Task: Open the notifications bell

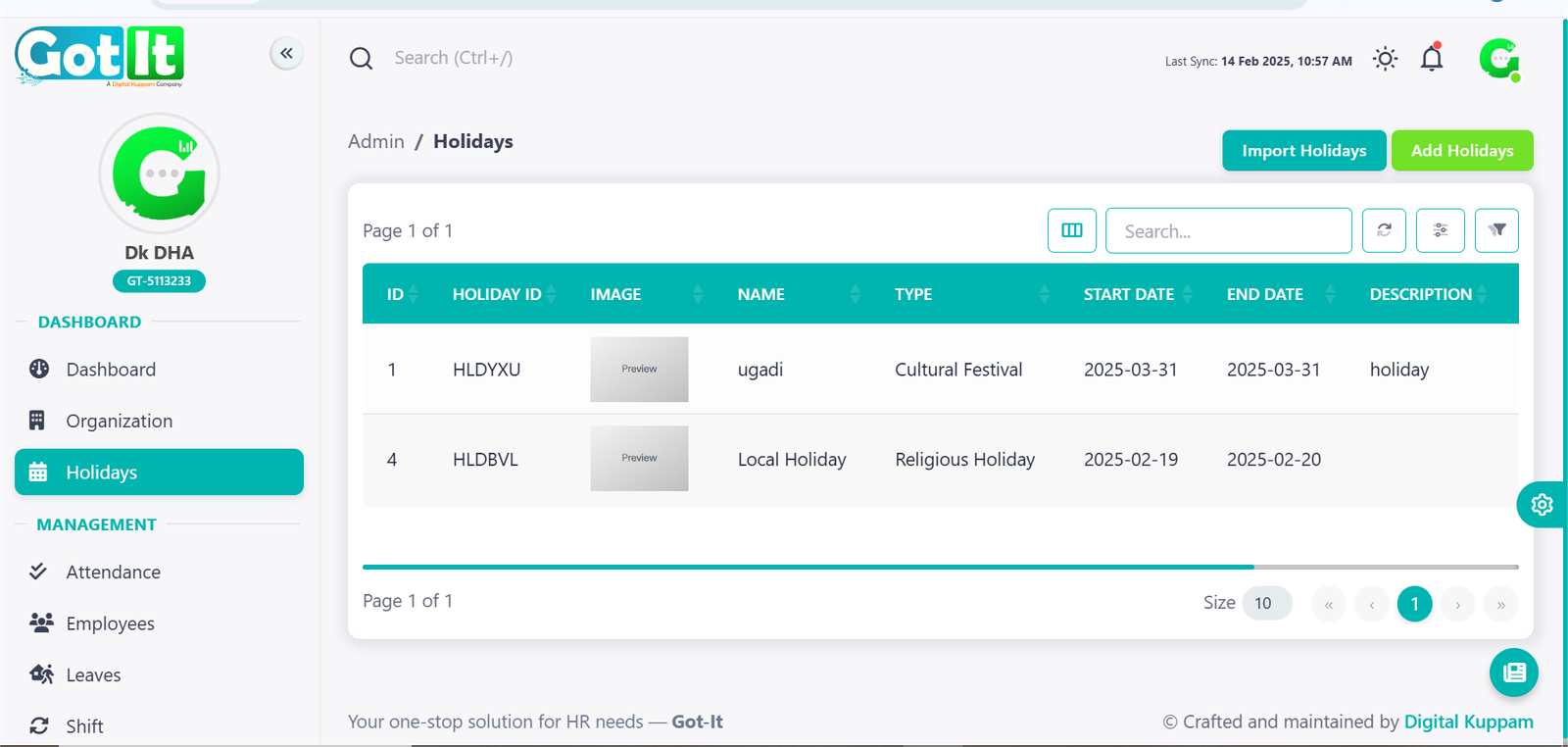Action: click(1432, 59)
